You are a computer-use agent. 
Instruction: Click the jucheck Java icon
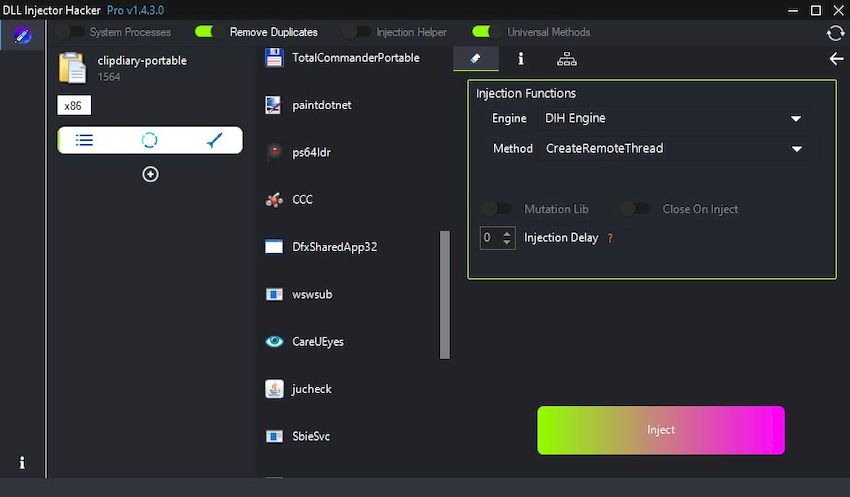click(274, 389)
